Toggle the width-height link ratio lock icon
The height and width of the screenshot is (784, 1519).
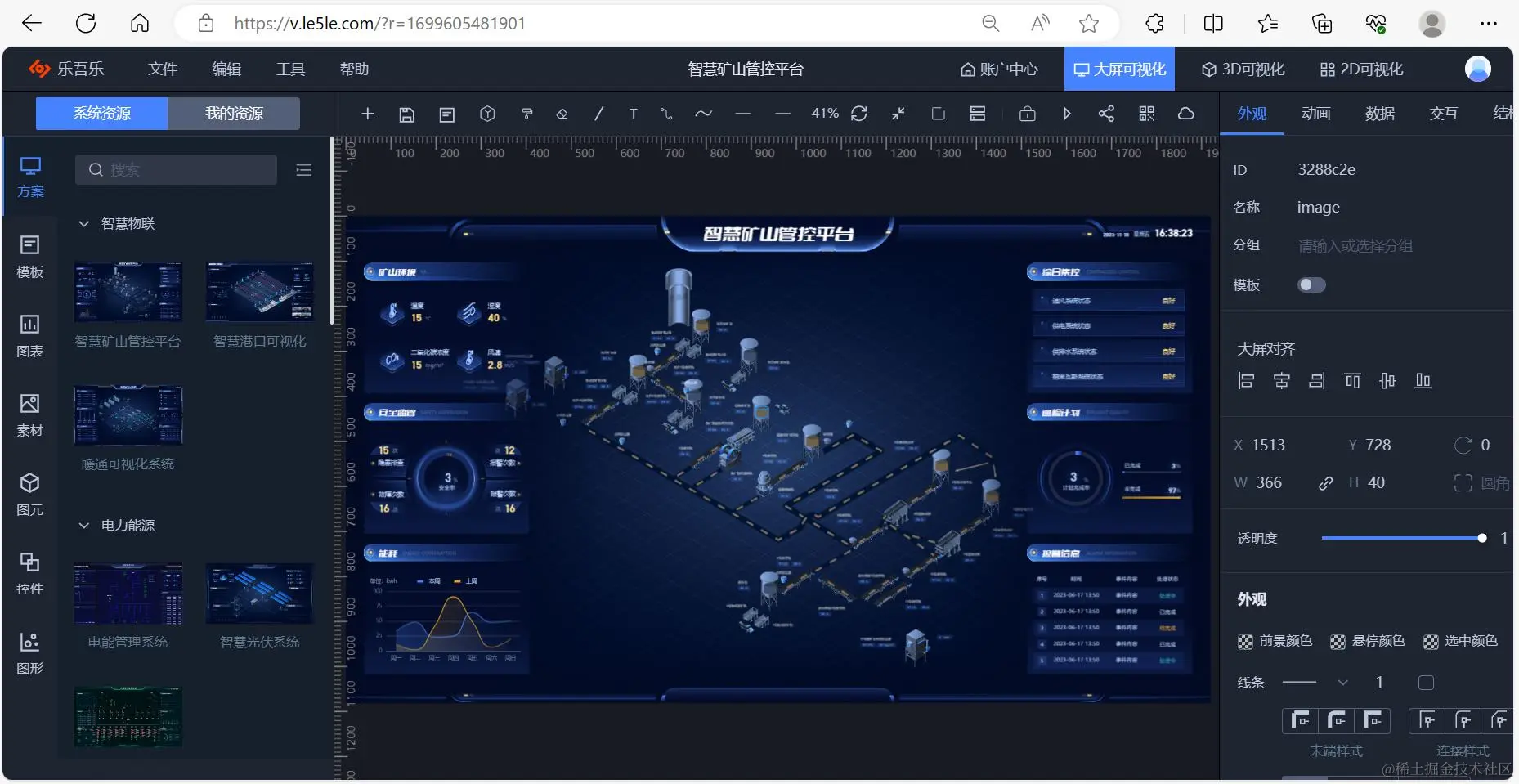(x=1325, y=483)
